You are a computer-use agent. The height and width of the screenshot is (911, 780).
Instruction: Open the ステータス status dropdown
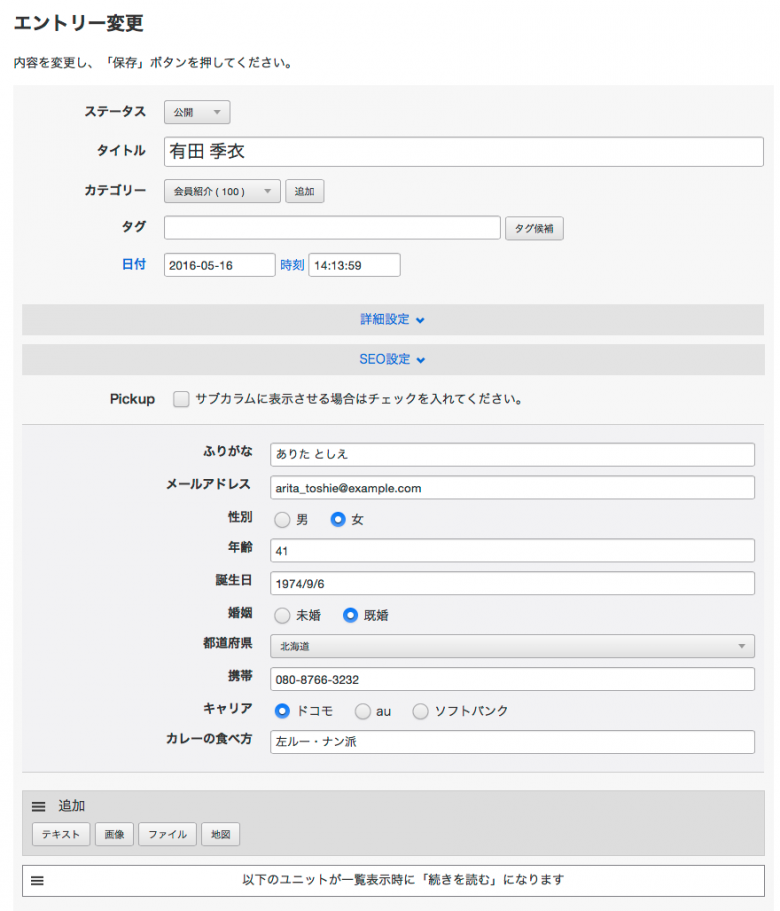point(196,112)
